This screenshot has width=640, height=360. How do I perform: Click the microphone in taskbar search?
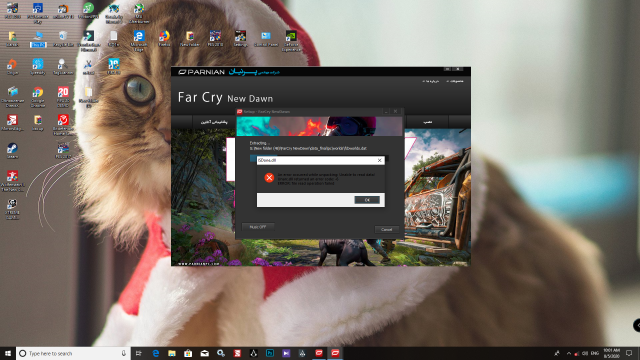tap(124, 353)
